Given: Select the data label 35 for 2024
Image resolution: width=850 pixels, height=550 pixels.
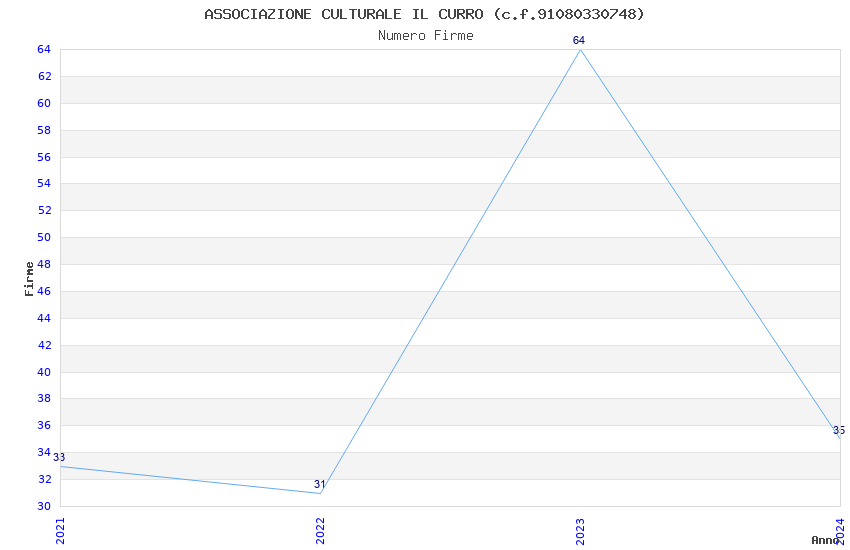Looking at the screenshot, I should click(839, 430).
